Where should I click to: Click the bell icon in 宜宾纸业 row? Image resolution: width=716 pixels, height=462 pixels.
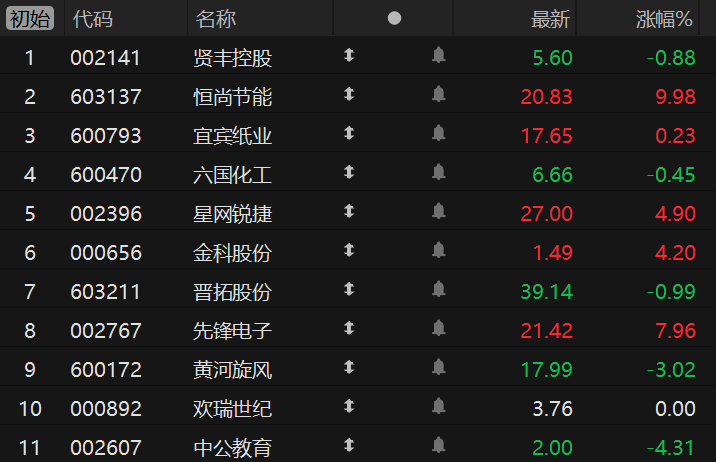click(x=438, y=133)
